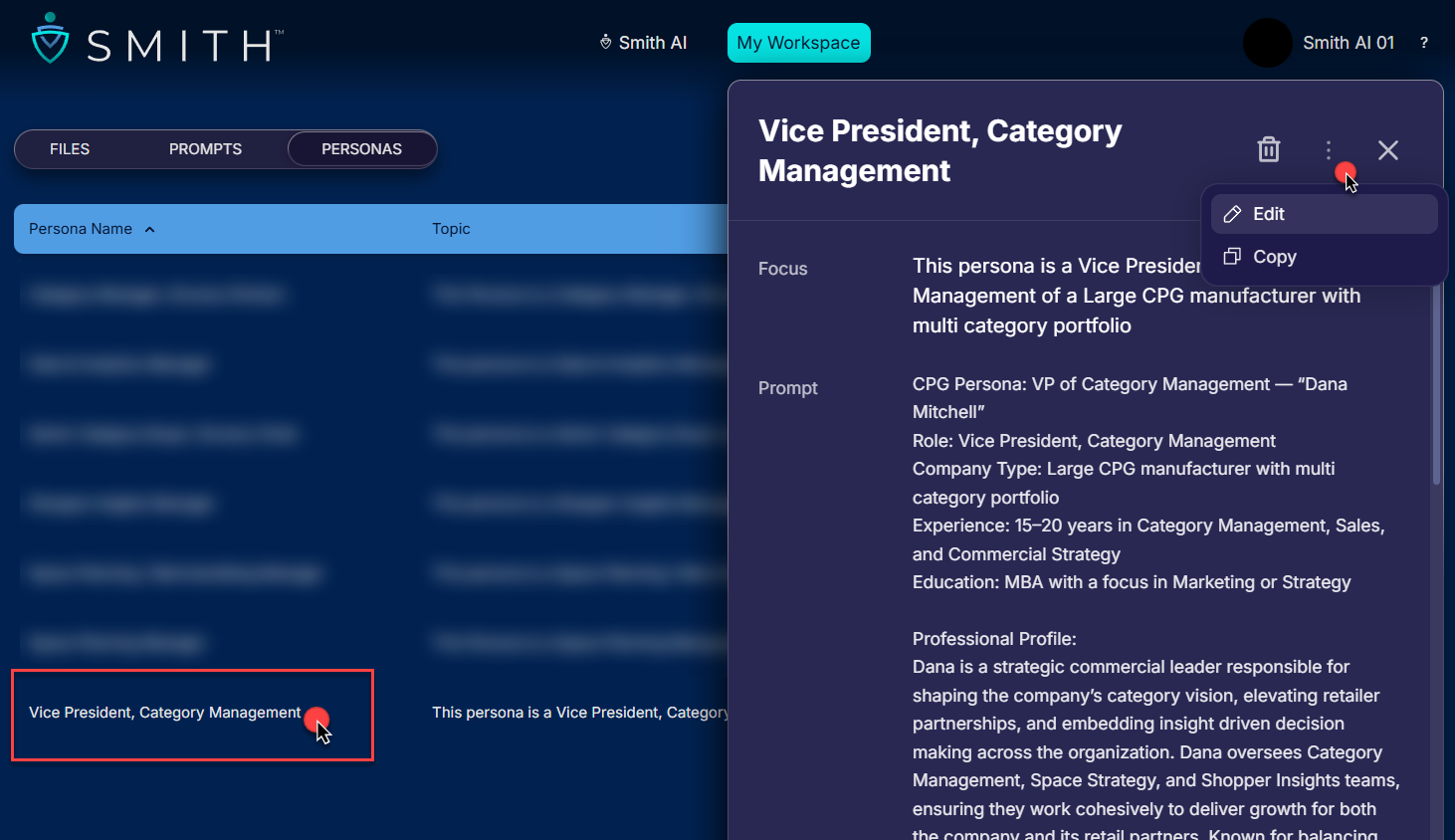
Task: Click the Topic column header
Action: (451, 229)
